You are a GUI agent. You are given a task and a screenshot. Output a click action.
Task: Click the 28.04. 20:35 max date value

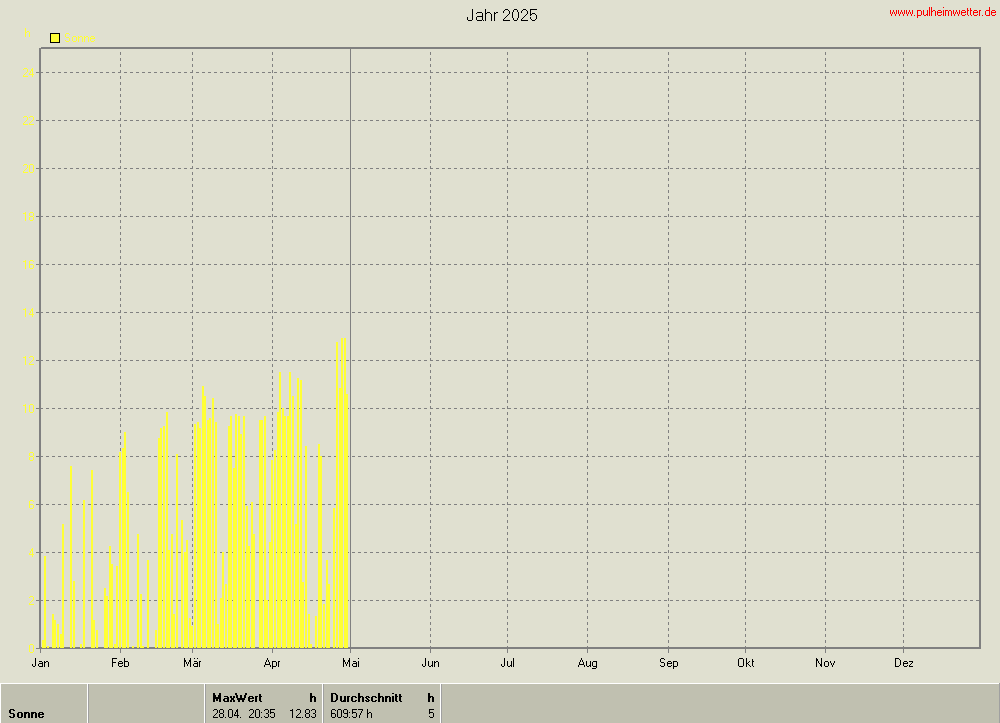point(244,714)
